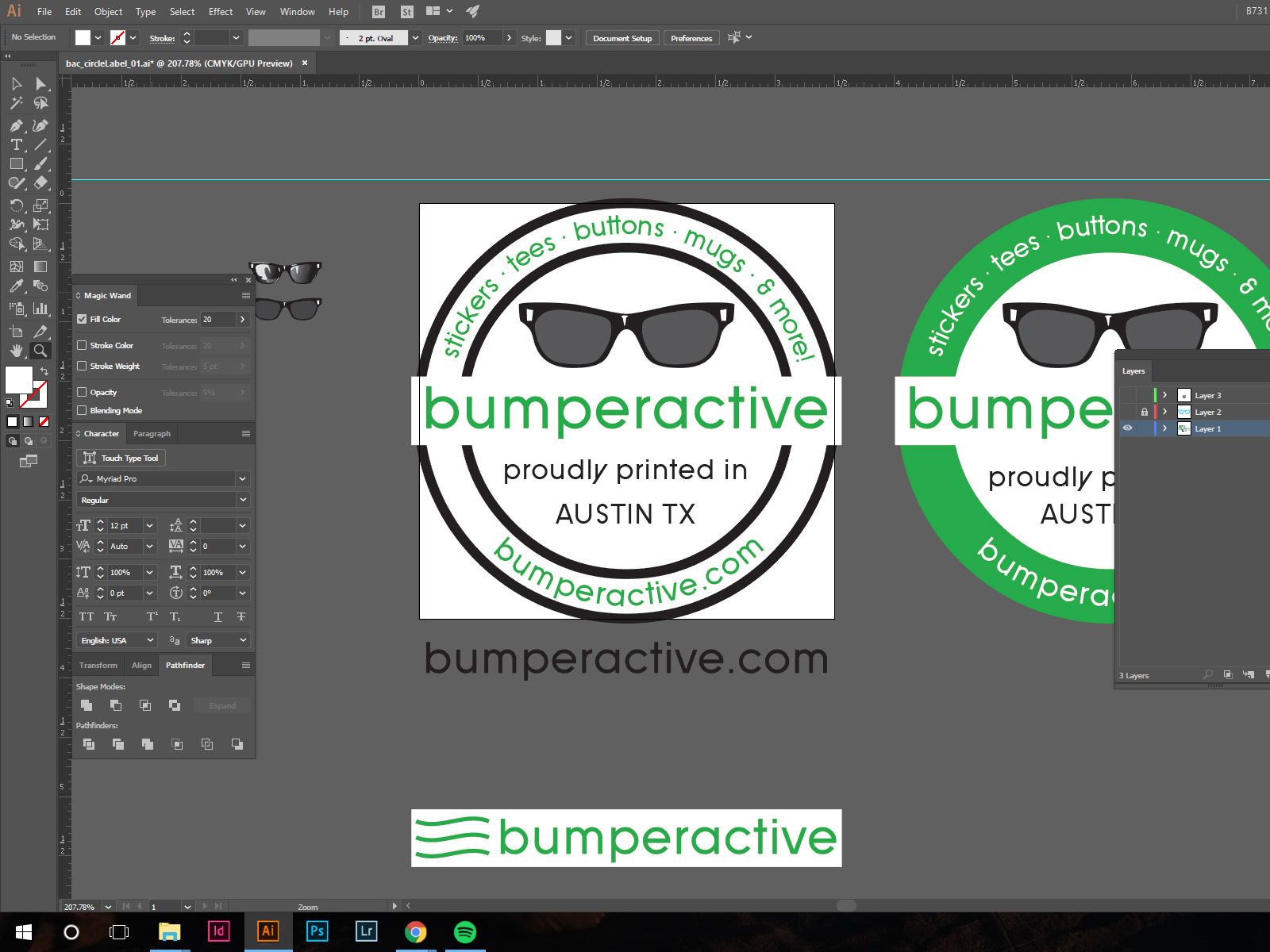Activate the Type tool
The image size is (1270, 952).
click(16, 144)
